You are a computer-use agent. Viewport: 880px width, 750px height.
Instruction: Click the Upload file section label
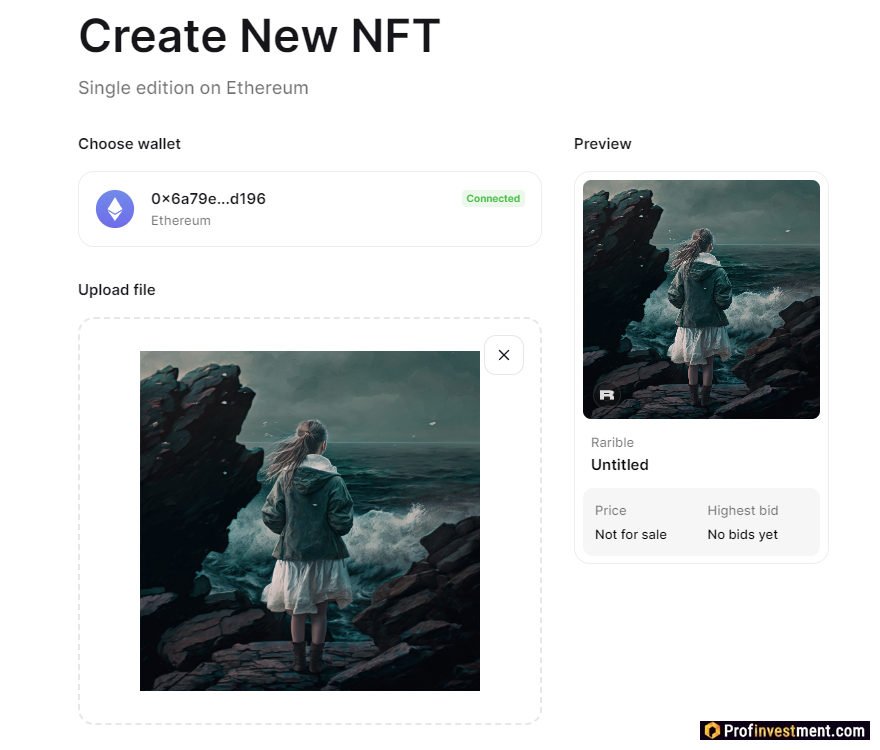(117, 290)
